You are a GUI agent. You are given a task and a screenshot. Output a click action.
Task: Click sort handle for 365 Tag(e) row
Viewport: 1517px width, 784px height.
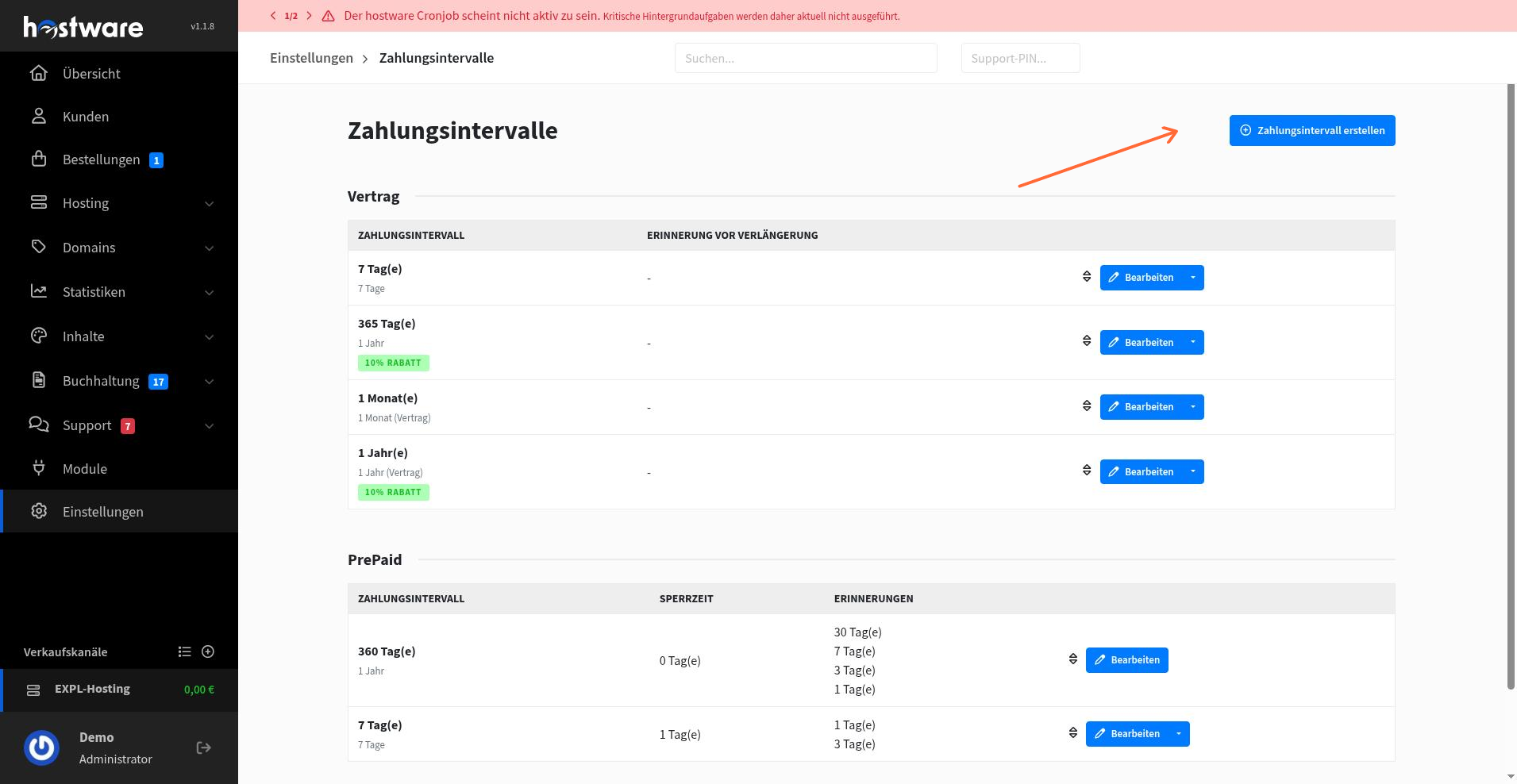[1087, 341]
